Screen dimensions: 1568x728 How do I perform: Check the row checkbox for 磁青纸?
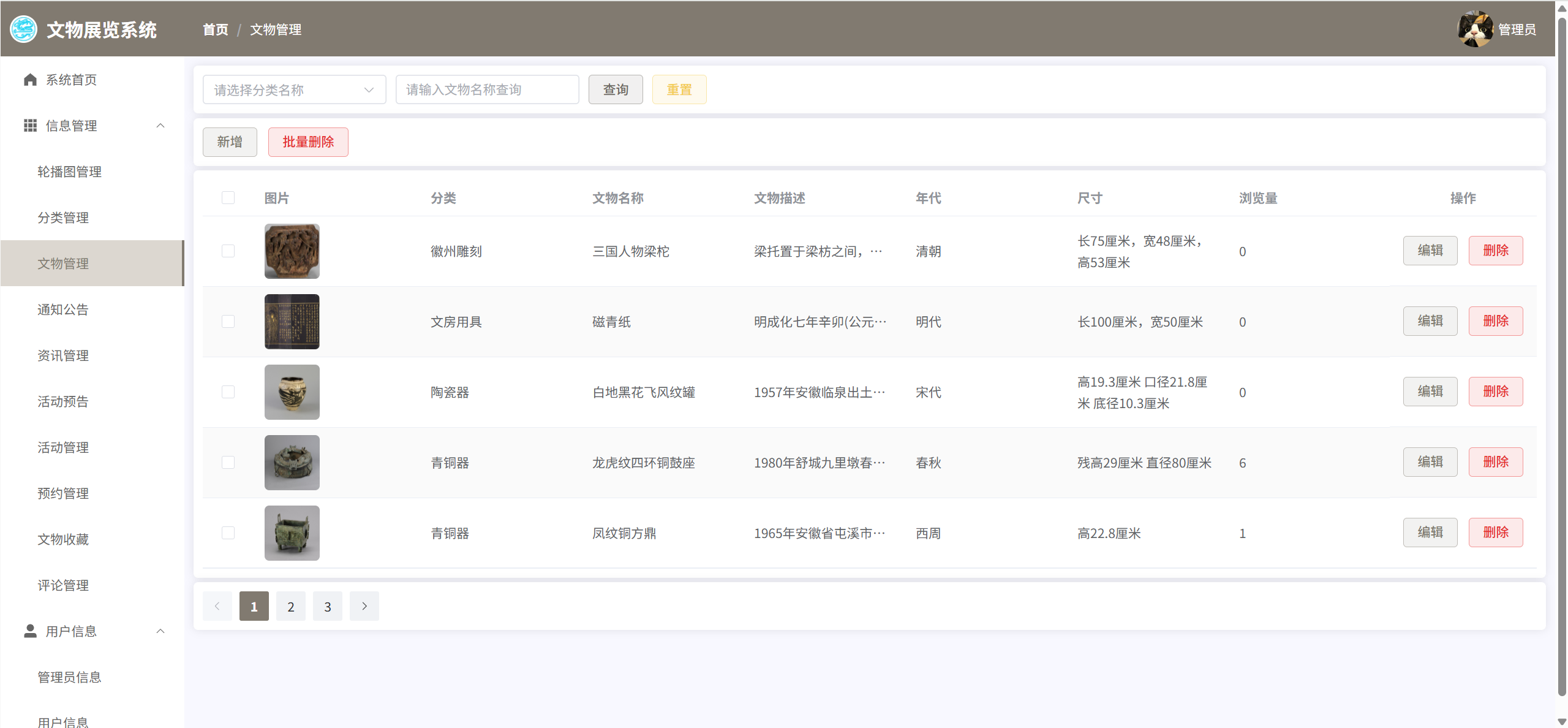click(x=228, y=322)
